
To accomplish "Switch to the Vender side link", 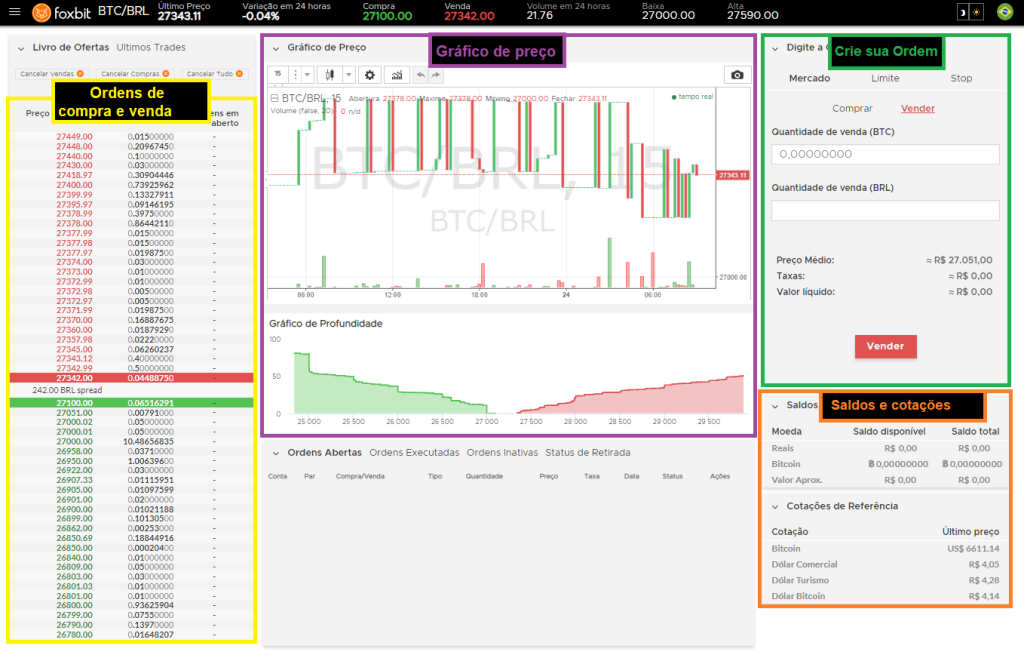I will tap(918, 108).
